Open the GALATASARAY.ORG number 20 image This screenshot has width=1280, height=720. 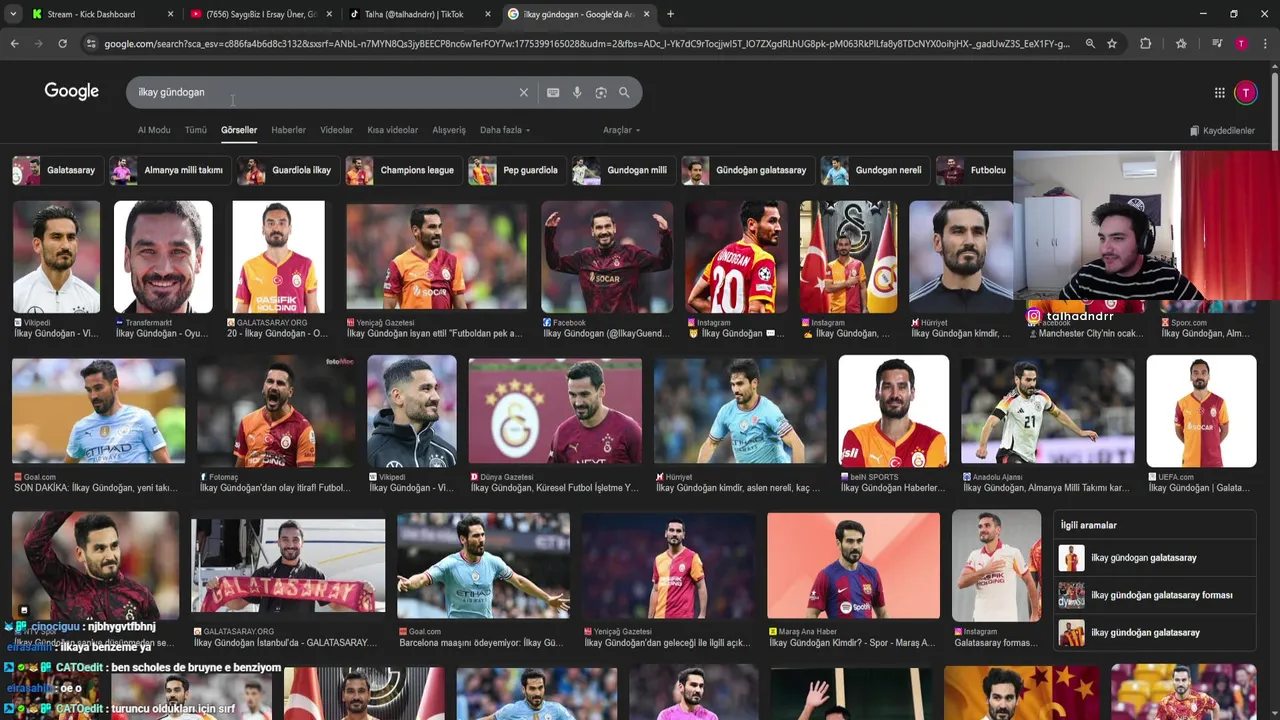(278, 257)
